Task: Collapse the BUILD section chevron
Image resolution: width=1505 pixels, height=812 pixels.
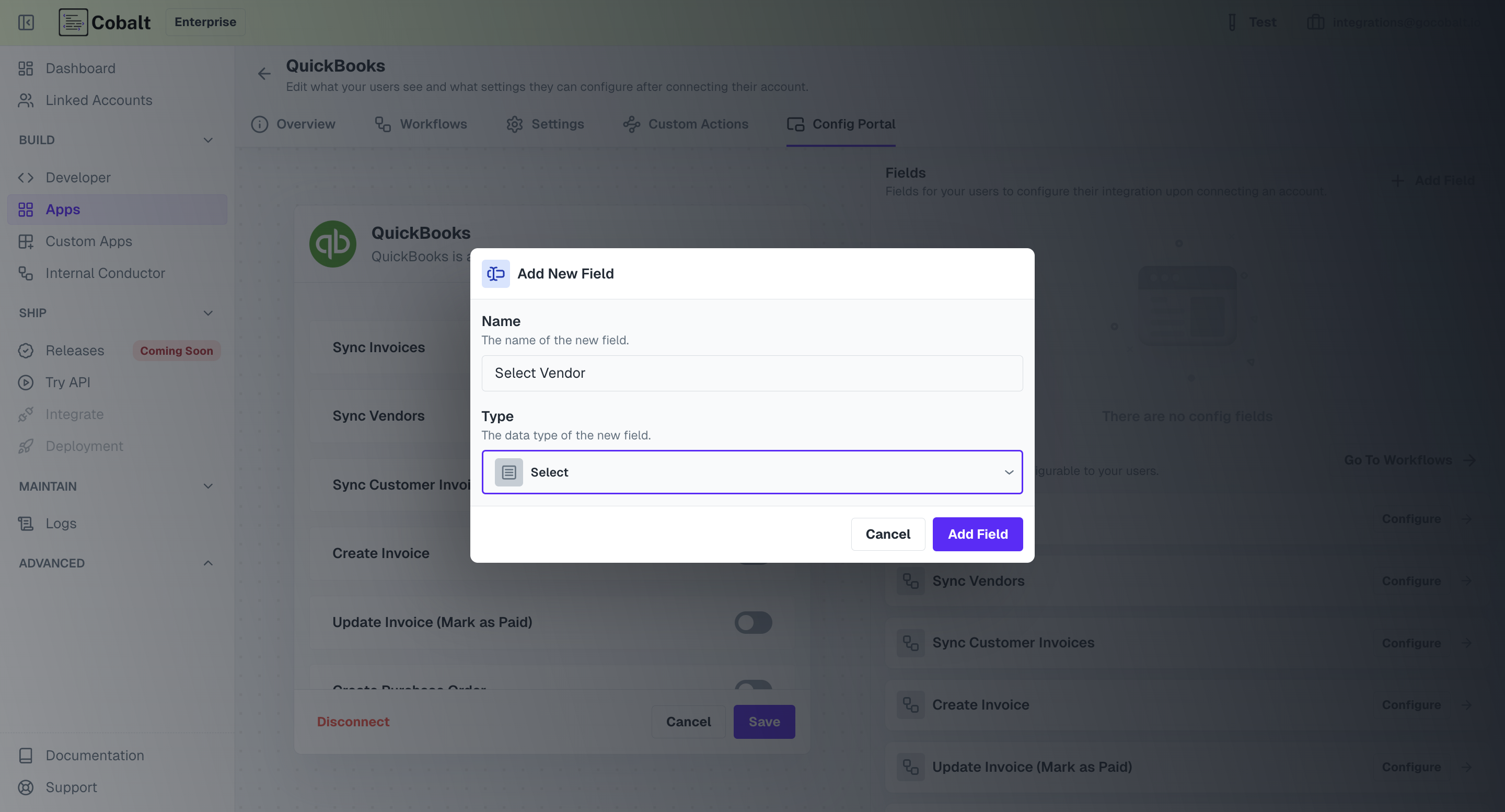Action: pos(208,140)
